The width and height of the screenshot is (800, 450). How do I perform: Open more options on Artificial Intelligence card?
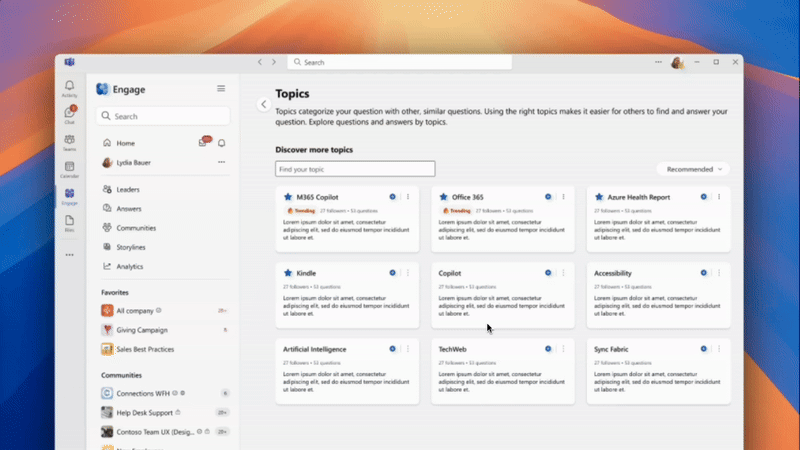point(408,349)
